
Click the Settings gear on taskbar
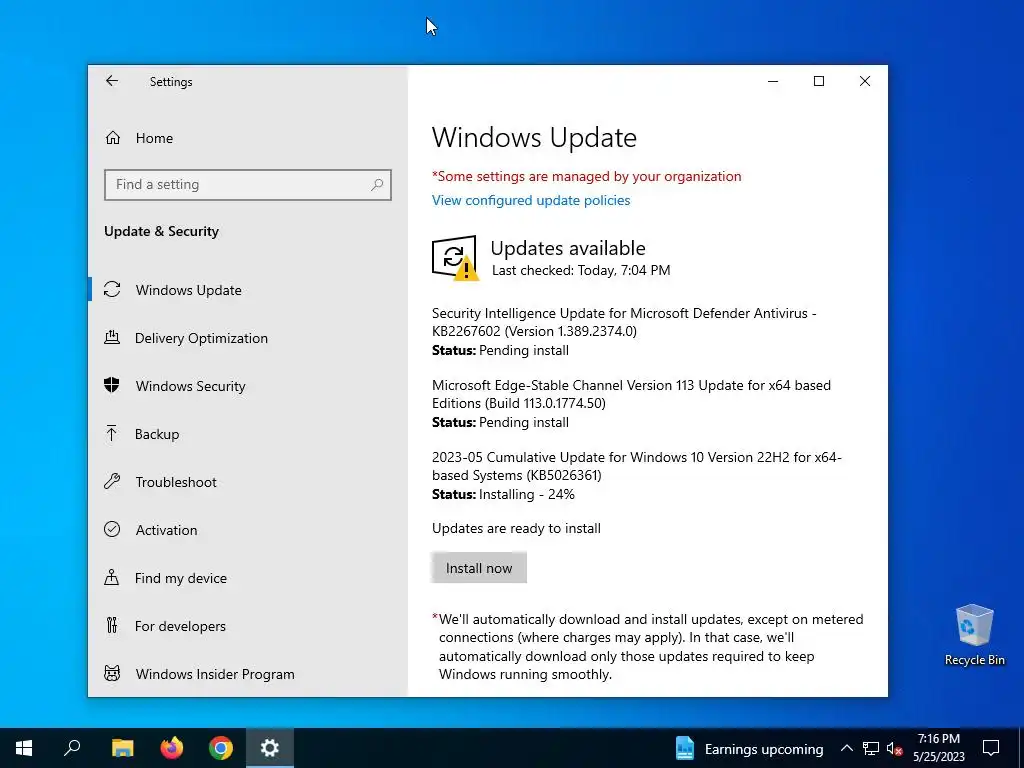[270, 748]
